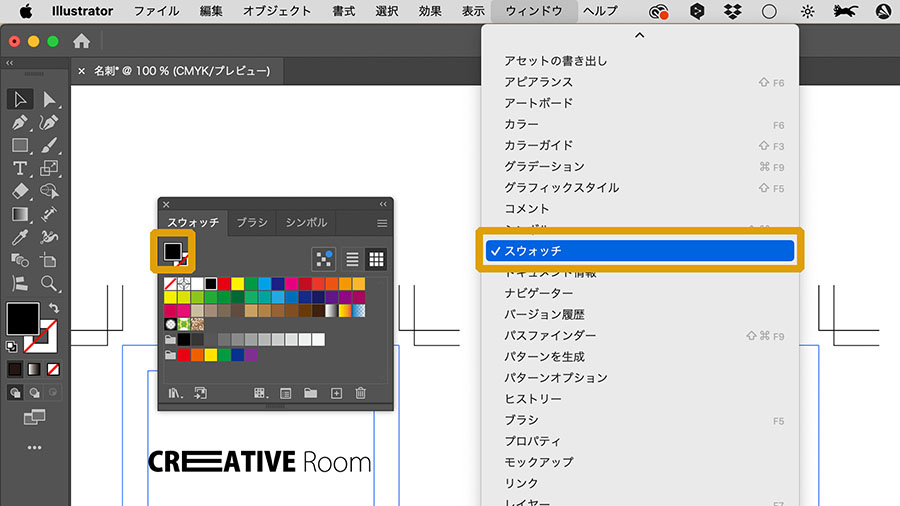Choose グラデーション from the Window menu

[639, 166]
